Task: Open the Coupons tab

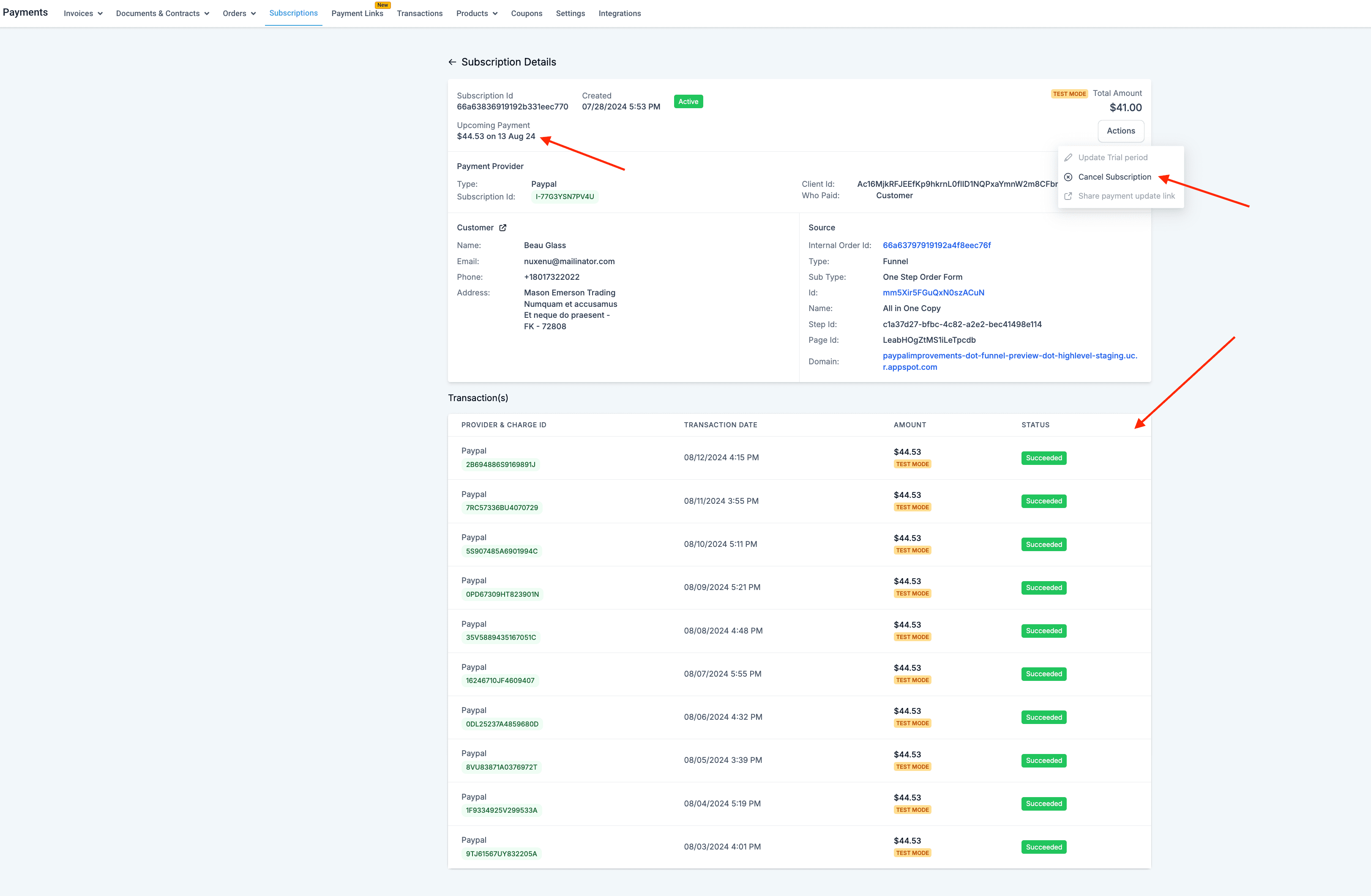Action: (x=527, y=13)
